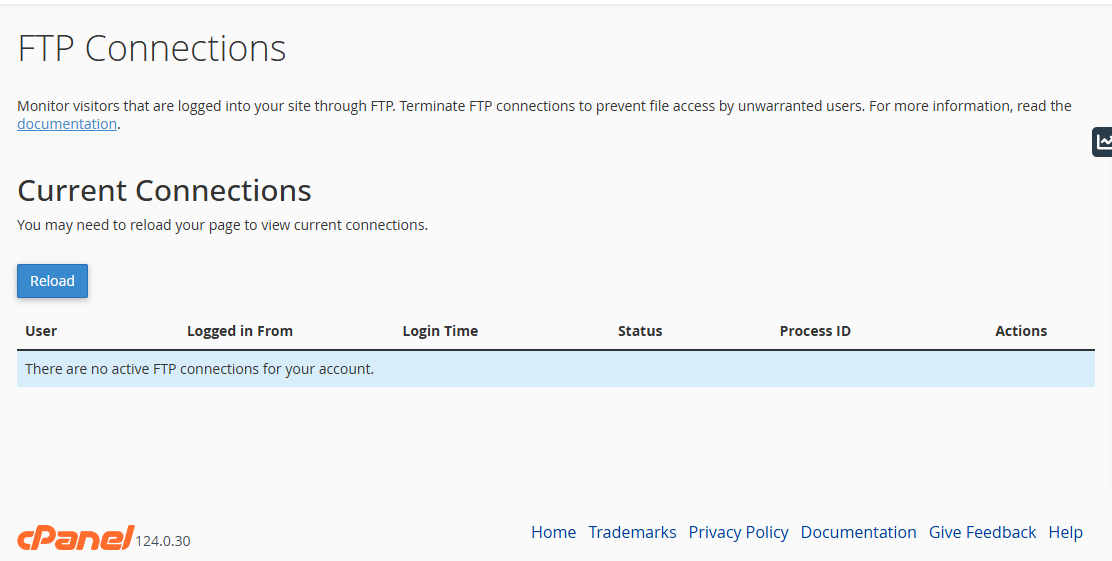The image size is (1112, 561).
Task: Open the Help link in footer
Action: point(1065,532)
